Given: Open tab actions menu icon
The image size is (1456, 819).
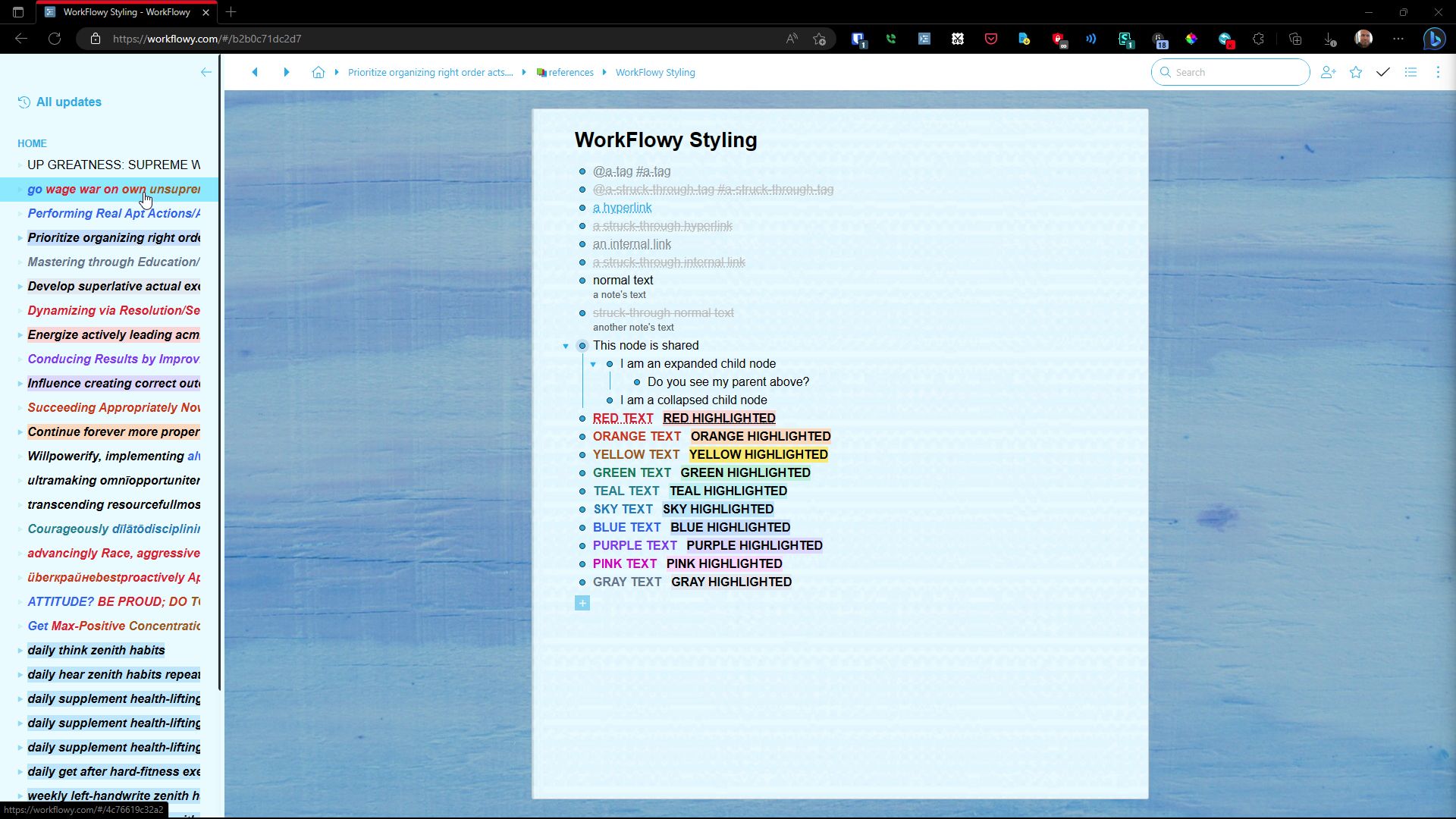Looking at the screenshot, I should point(18,12).
